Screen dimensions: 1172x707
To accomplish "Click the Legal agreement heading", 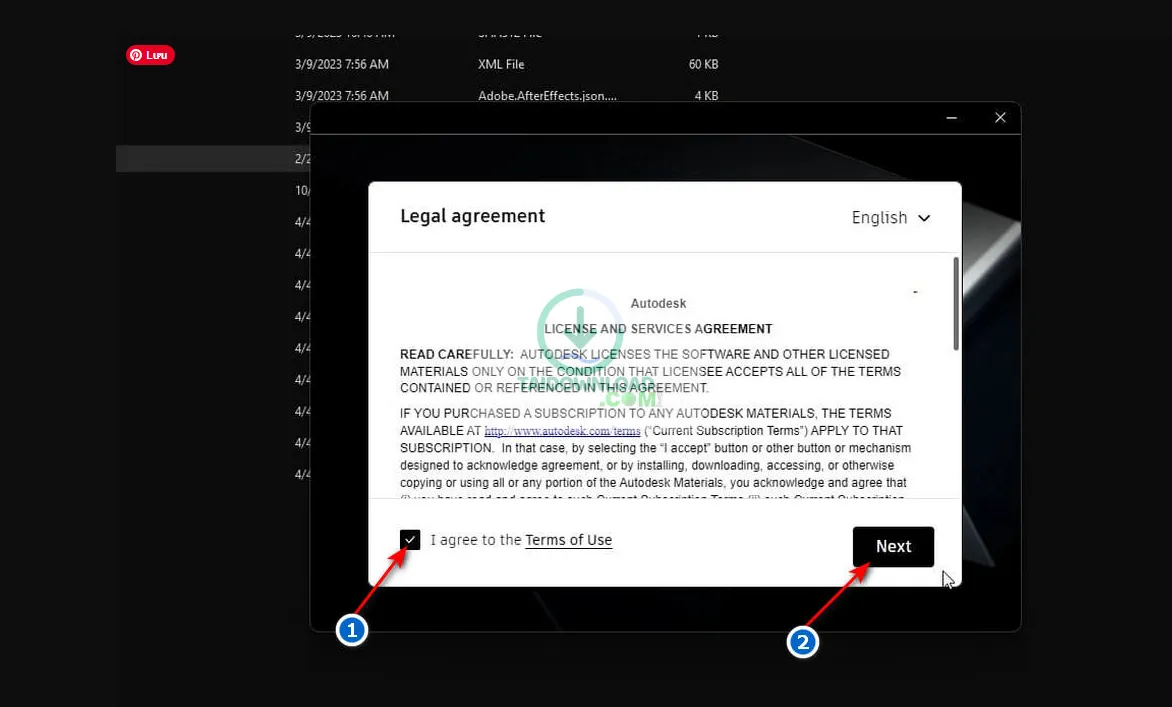I will click(x=472, y=216).
